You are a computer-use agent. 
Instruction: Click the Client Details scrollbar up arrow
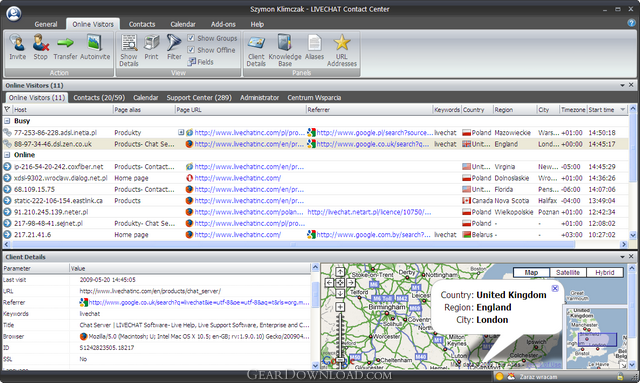coord(315,268)
